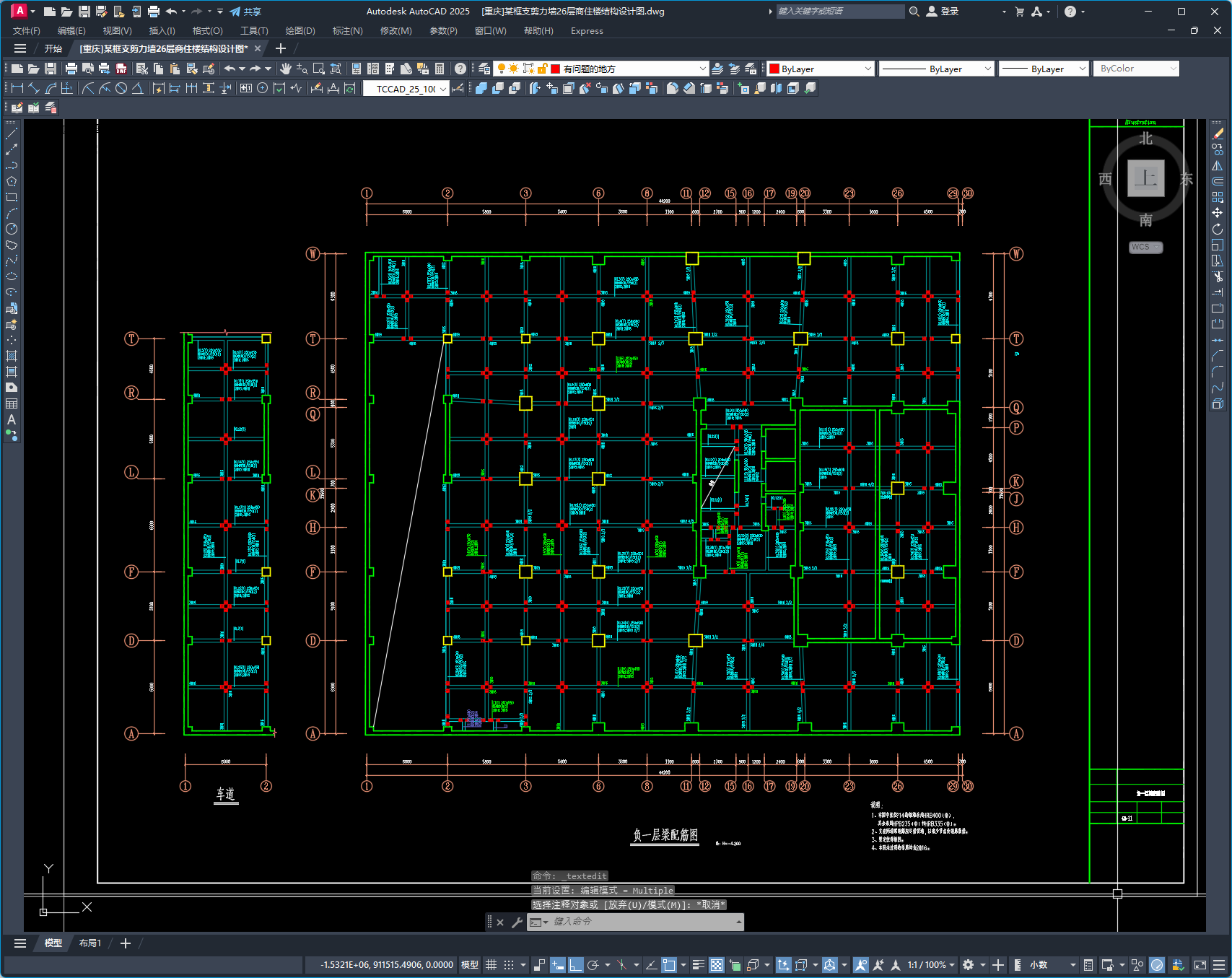Open the QuickCalc calculator icon

pyautogui.click(x=440, y=69)
